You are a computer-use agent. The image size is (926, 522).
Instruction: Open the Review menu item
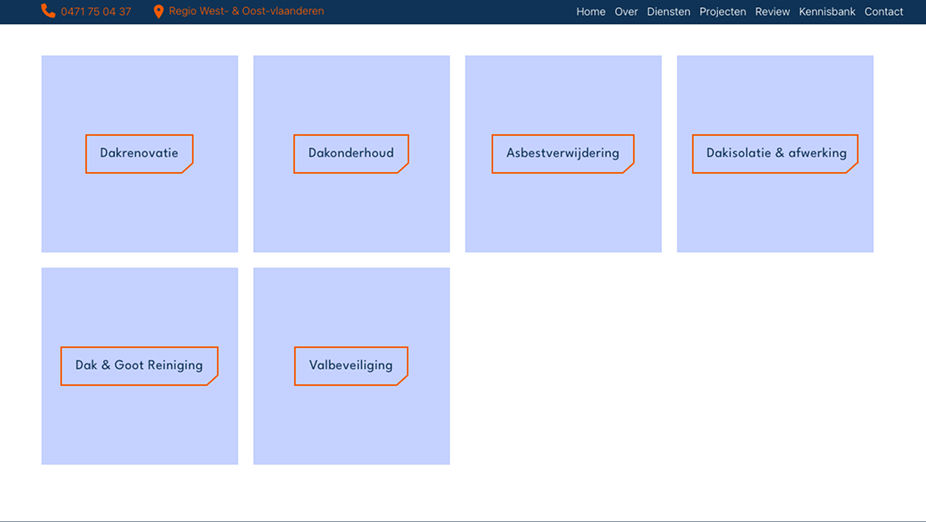(x=772, y=12)
